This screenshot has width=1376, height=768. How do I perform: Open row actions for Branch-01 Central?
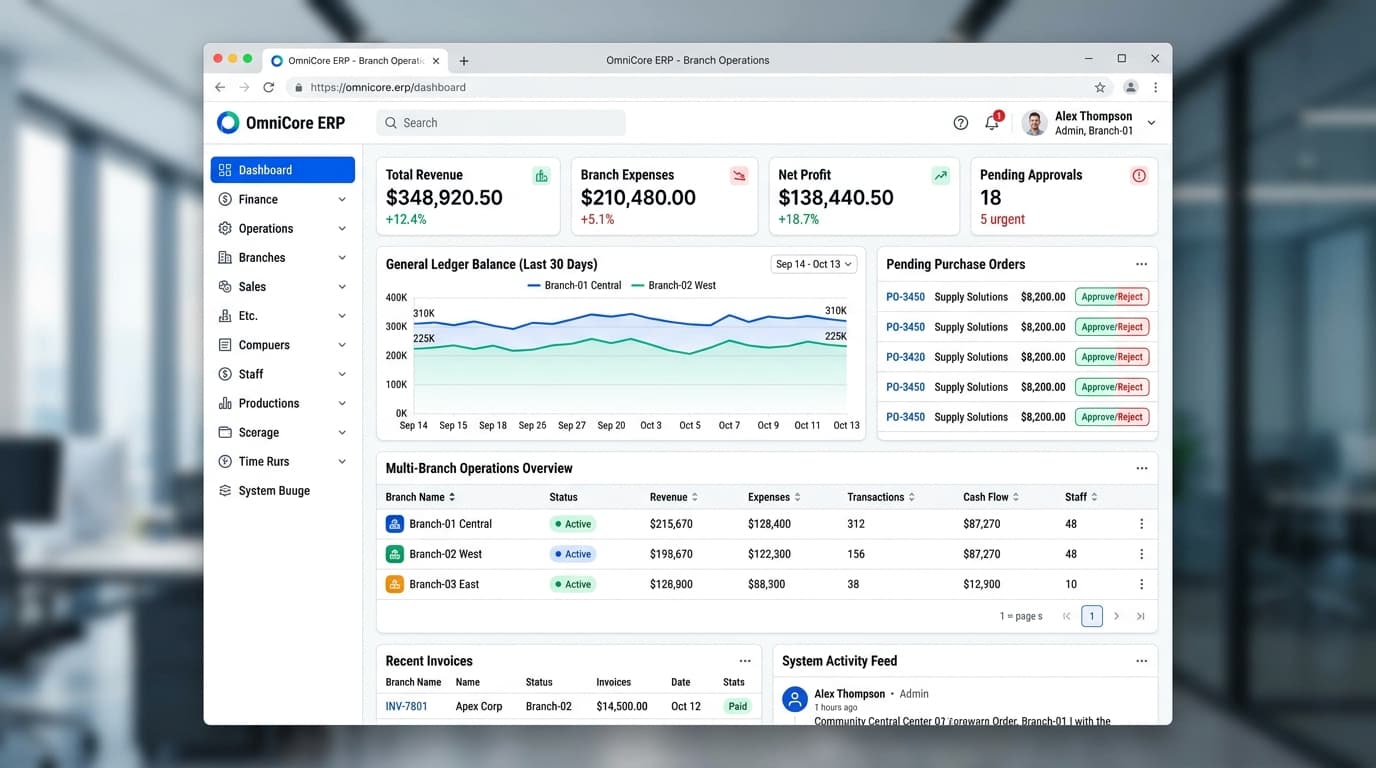(1141, 524)
